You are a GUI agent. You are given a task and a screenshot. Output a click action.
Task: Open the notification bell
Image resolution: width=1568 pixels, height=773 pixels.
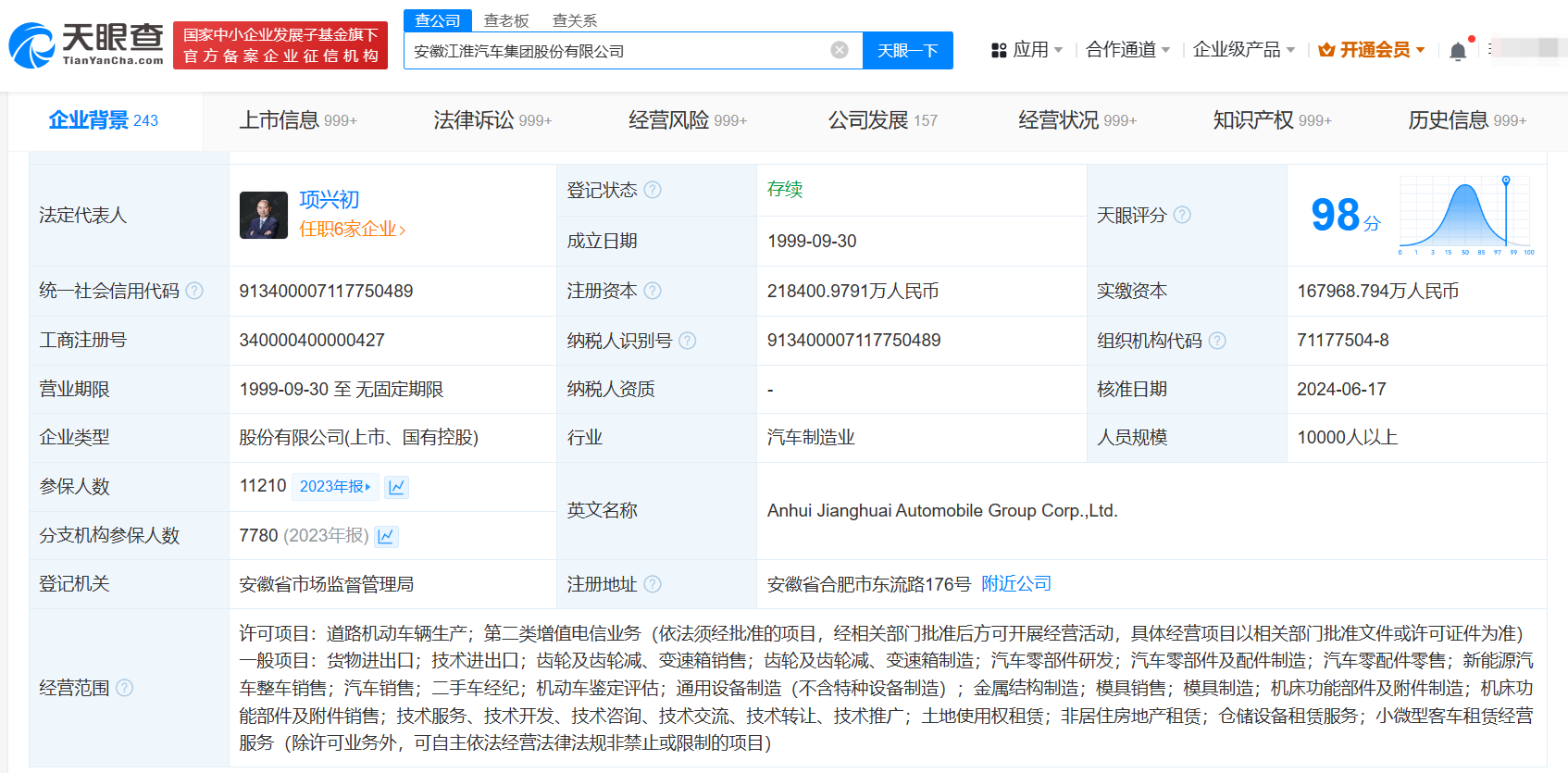(x=1458, y=51)
